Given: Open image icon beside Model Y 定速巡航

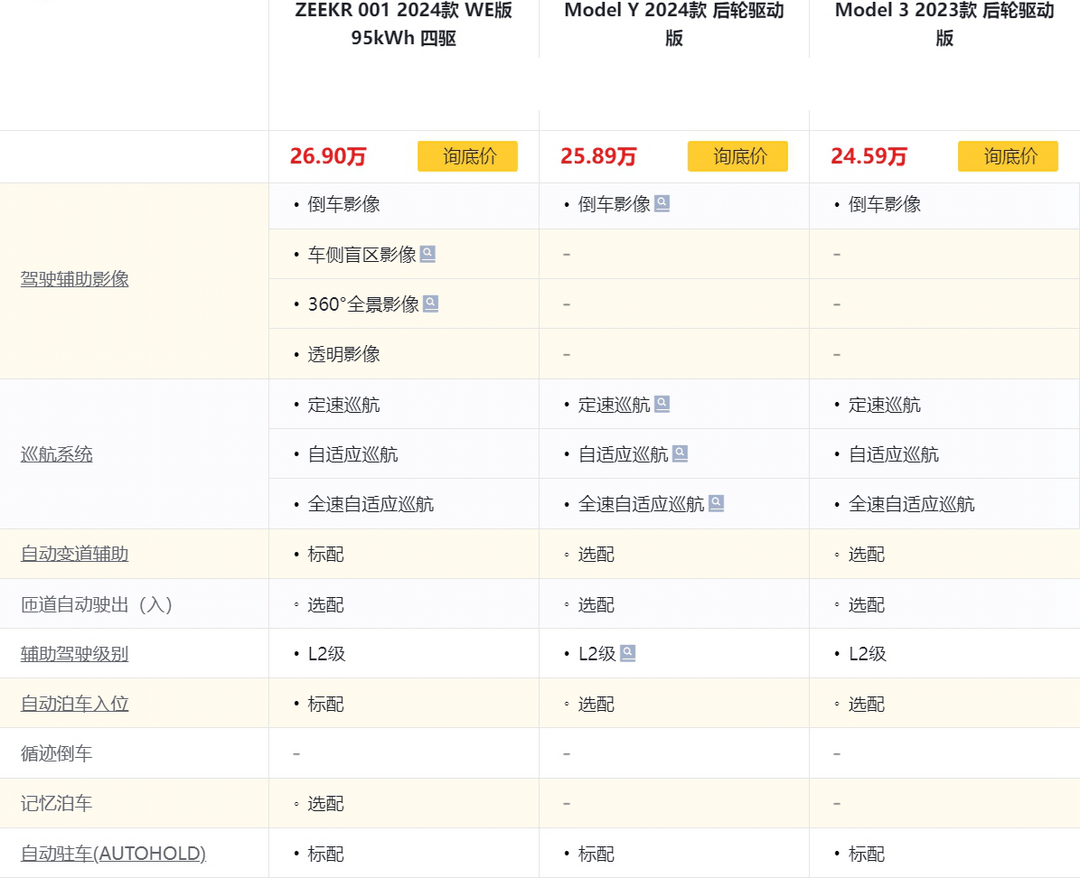Looking at the screenshot, I should click(x=662, y=404).
